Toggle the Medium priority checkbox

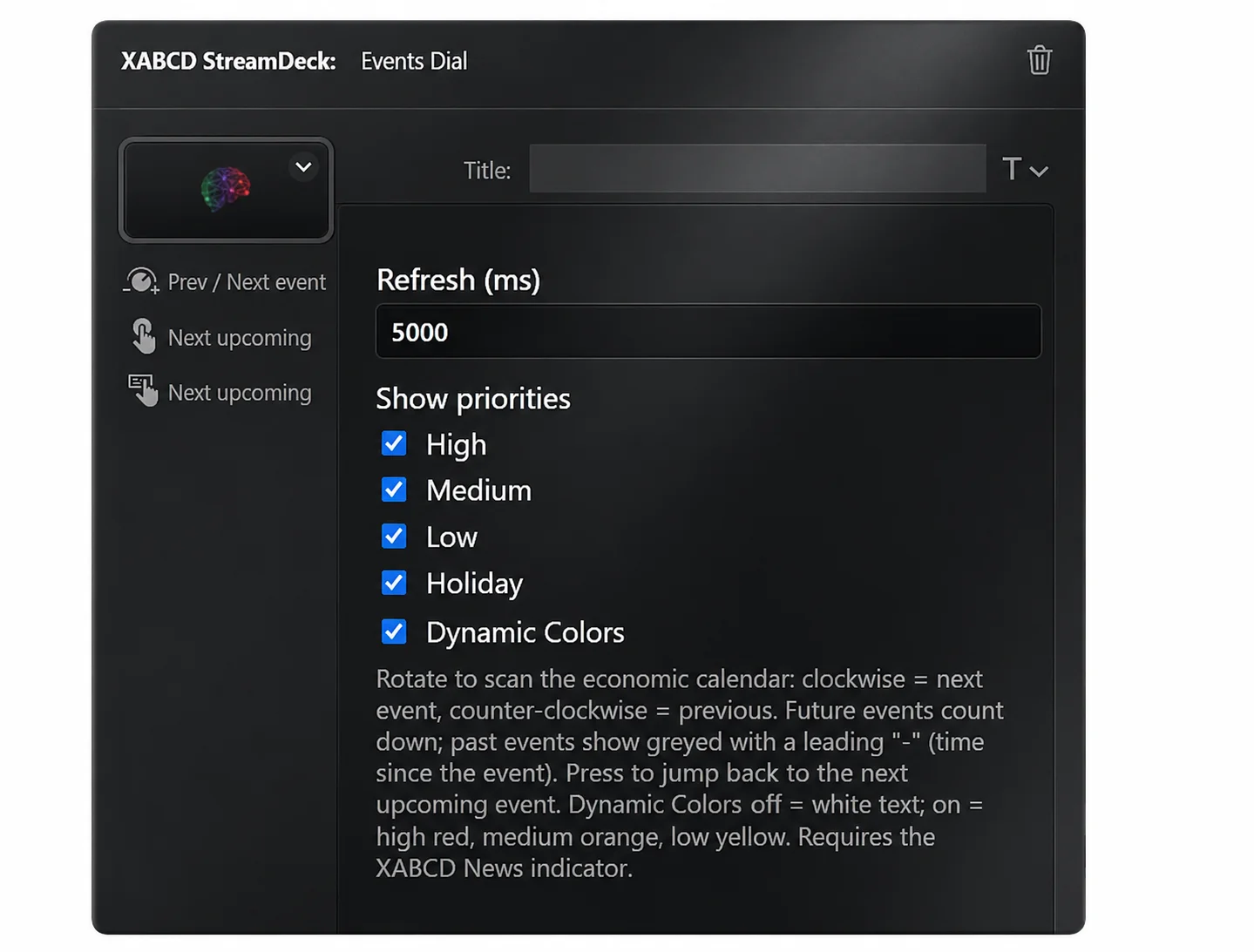394,490
